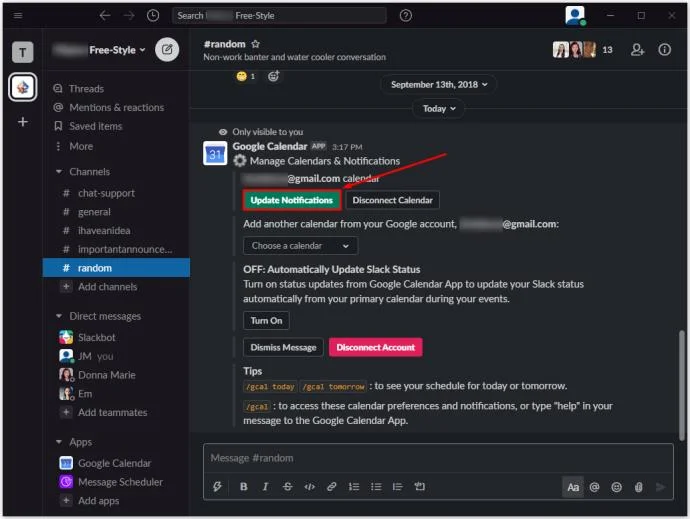Image resolution: width=690 pixels, height=519 pixels.
Task: Click the Message #random input field
Action: 438,458
